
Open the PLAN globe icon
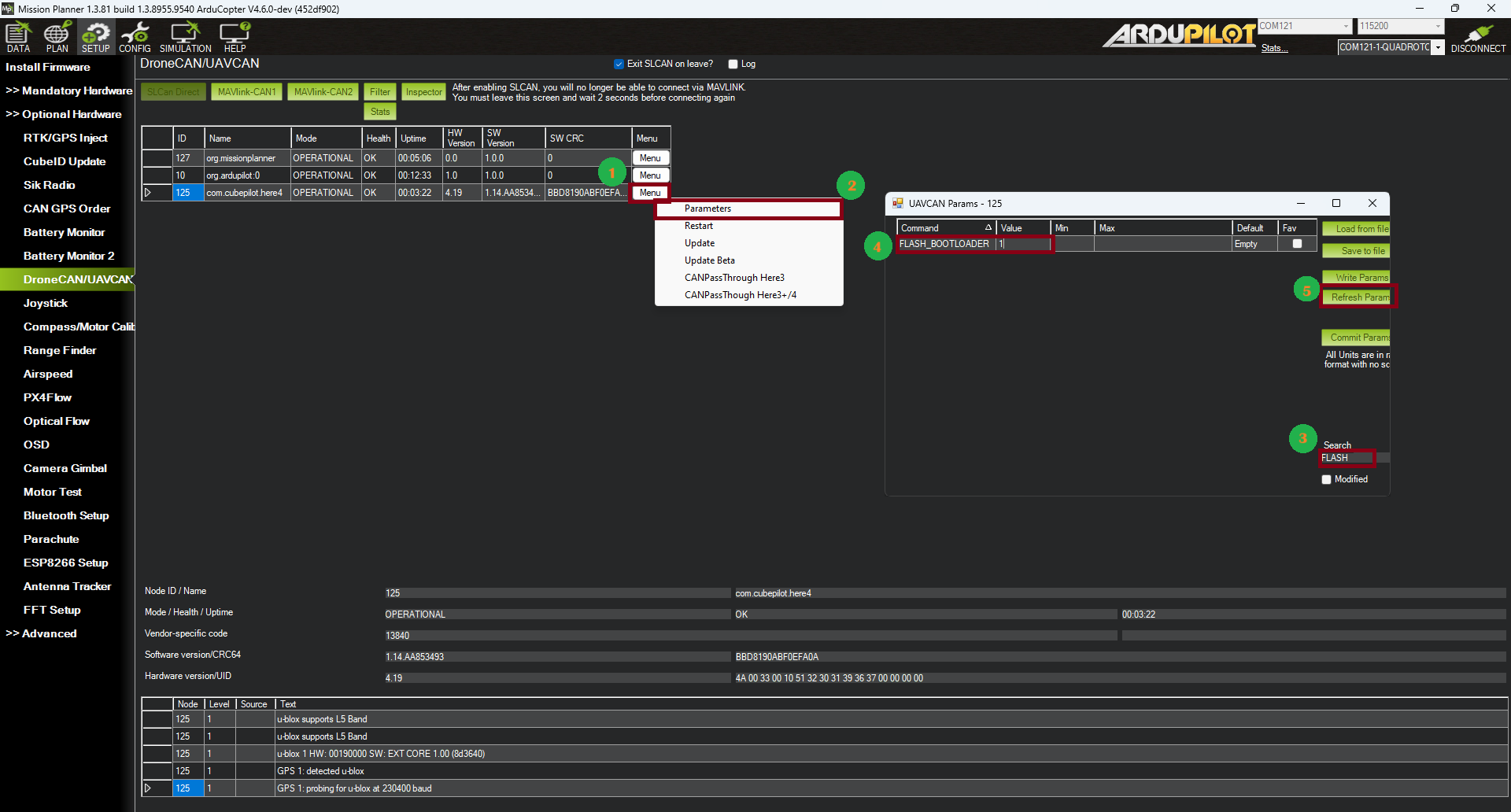[x=57, y=36]
